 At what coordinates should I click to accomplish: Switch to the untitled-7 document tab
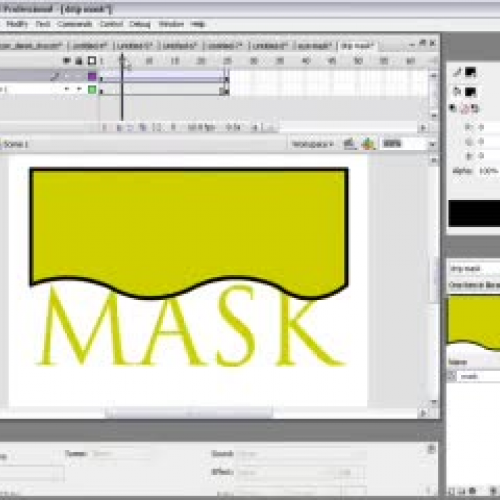(x=224, y=45)
